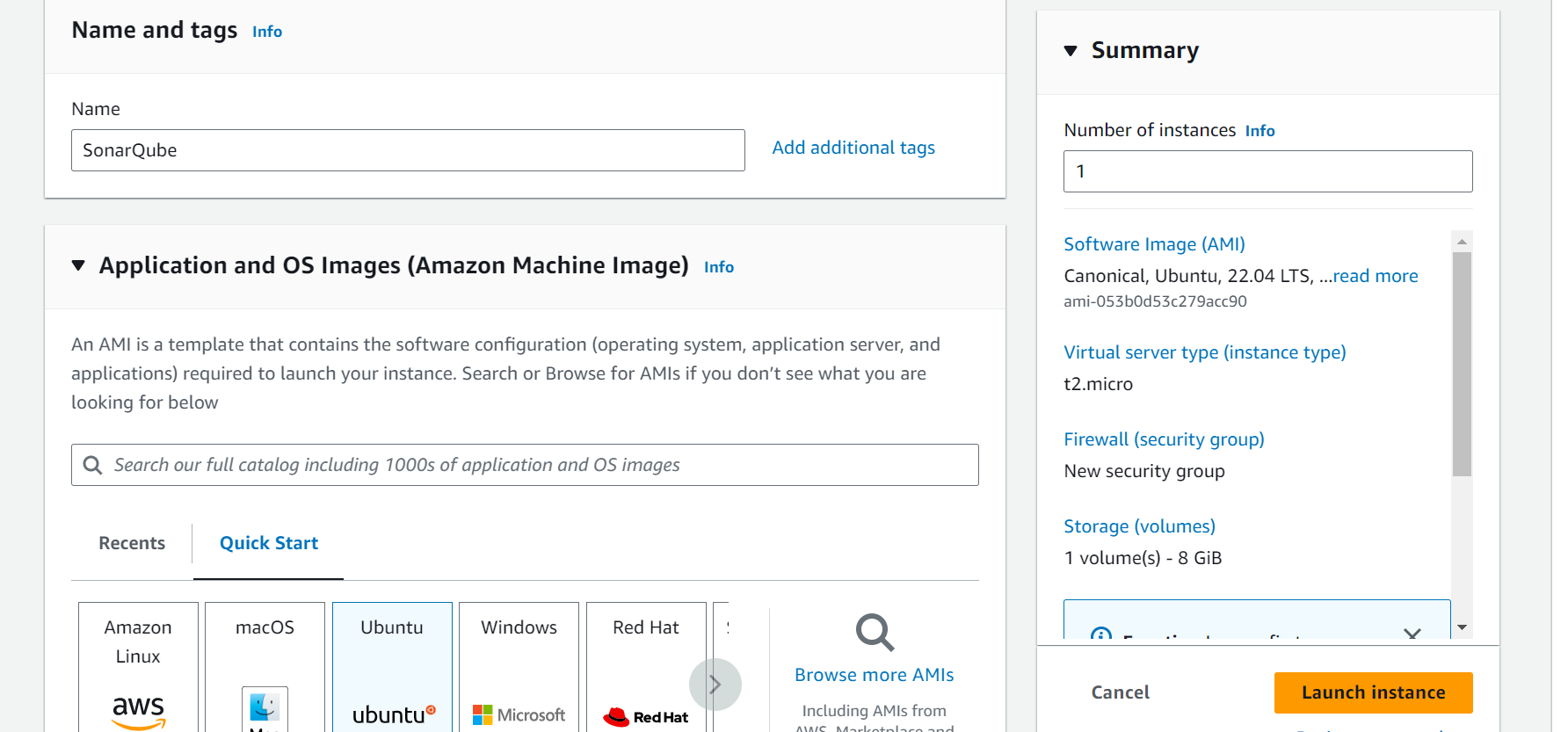The image size is (1568, 732).
Task: Click the magnifier icon in AMI search box
Action: tap(92, 465)
